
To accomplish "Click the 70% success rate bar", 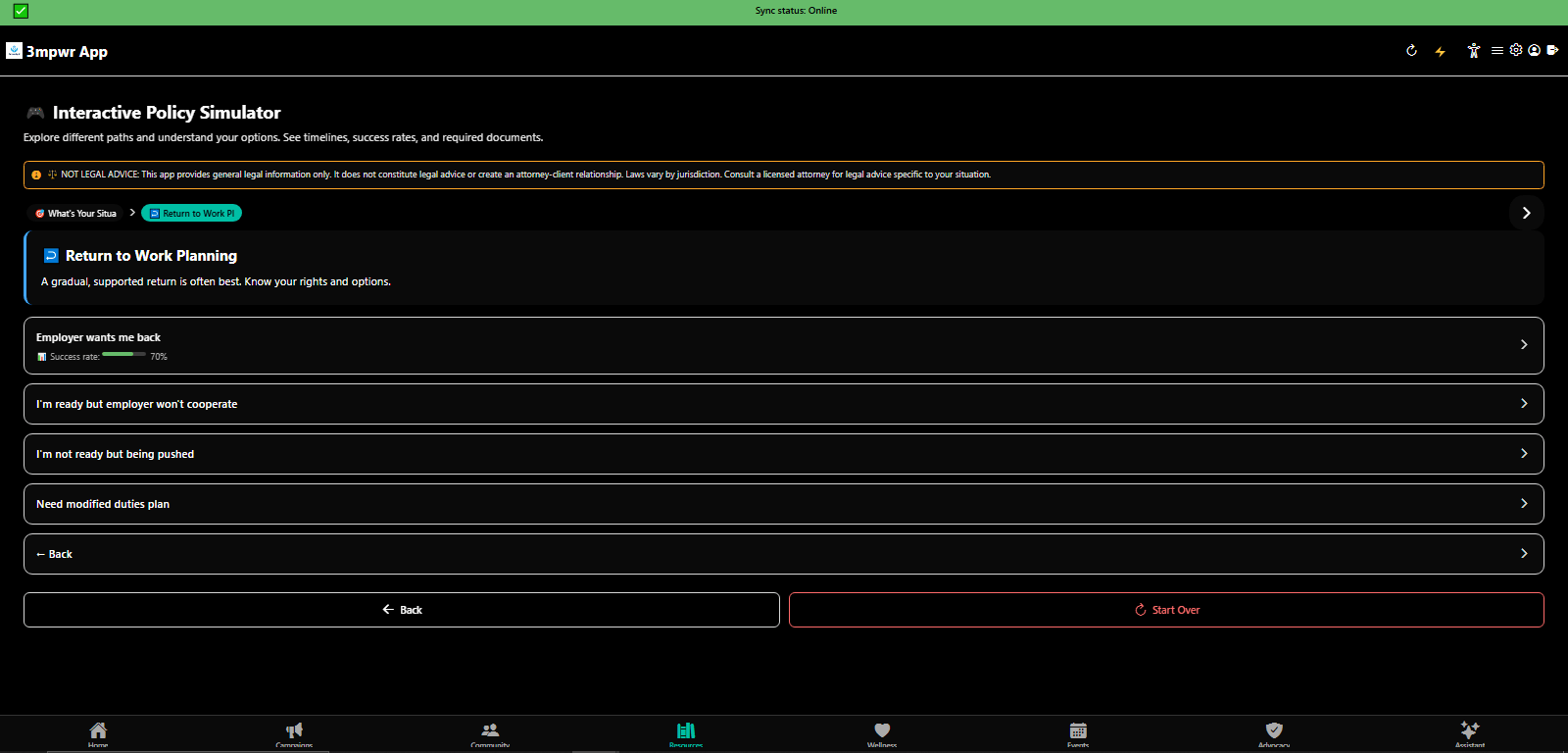I will 123,354.
